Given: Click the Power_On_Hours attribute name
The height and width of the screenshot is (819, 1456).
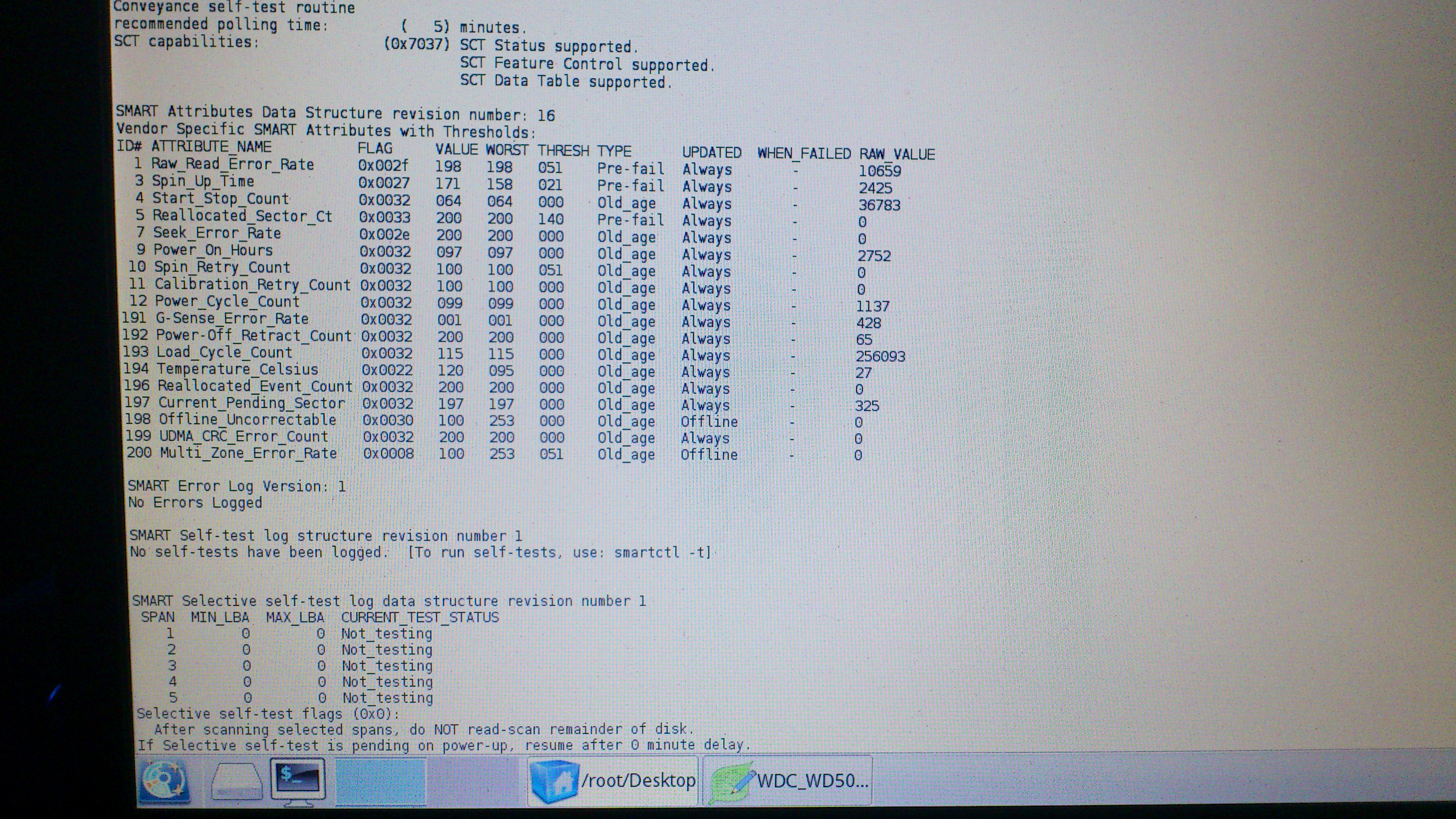Looking at the screenshot, I should click(x=213, y=249).
